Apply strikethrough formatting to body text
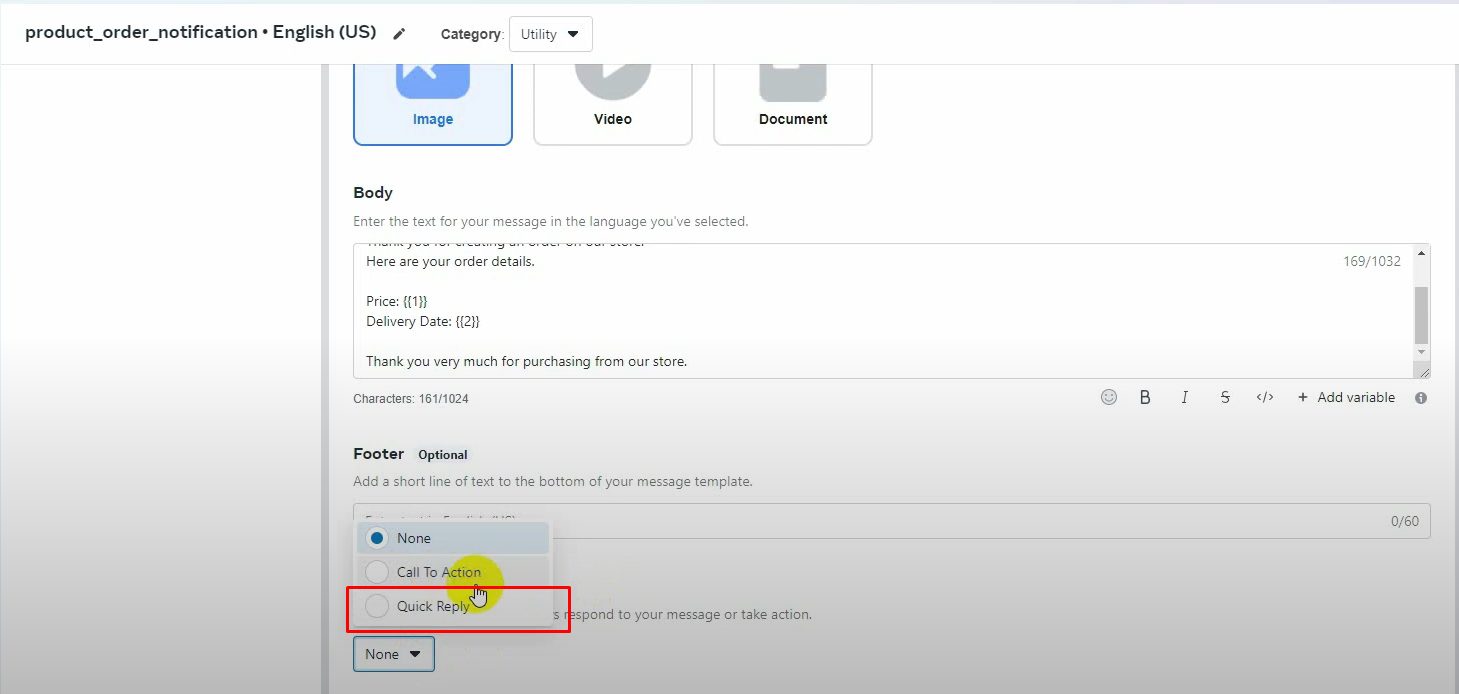This screenshot has height=694, width=1459. pyautogui.click(x=1225, y=397)
